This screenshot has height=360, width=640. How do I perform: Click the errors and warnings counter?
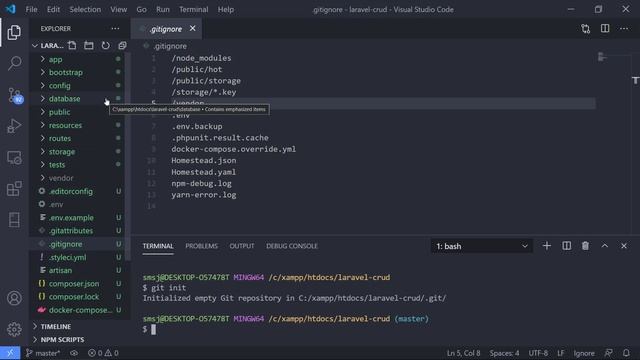[103, 353]
